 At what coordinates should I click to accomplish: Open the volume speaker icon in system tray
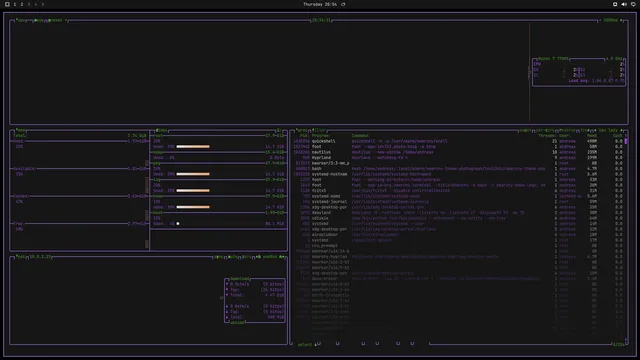tap(624, 4)
